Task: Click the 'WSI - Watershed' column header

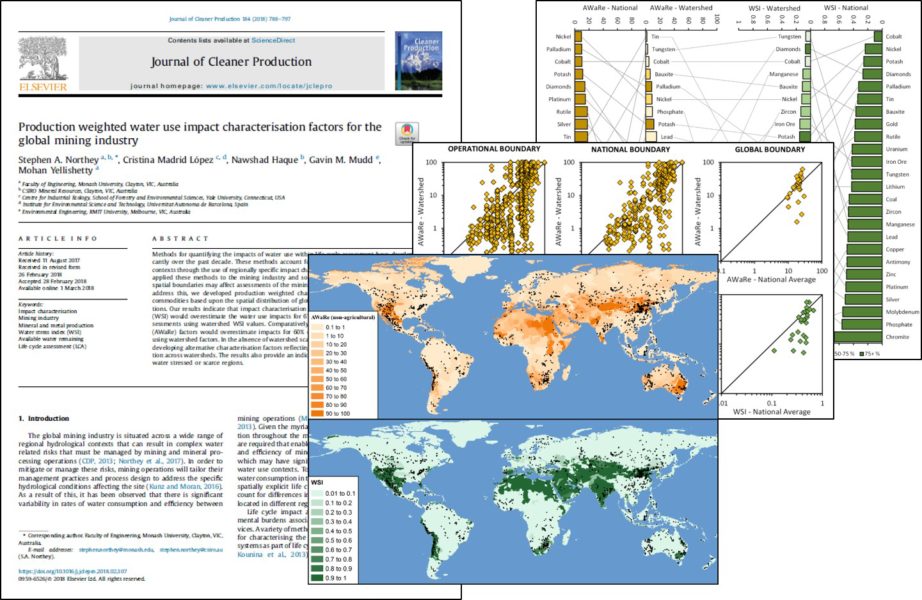Action: pos(774,8)
